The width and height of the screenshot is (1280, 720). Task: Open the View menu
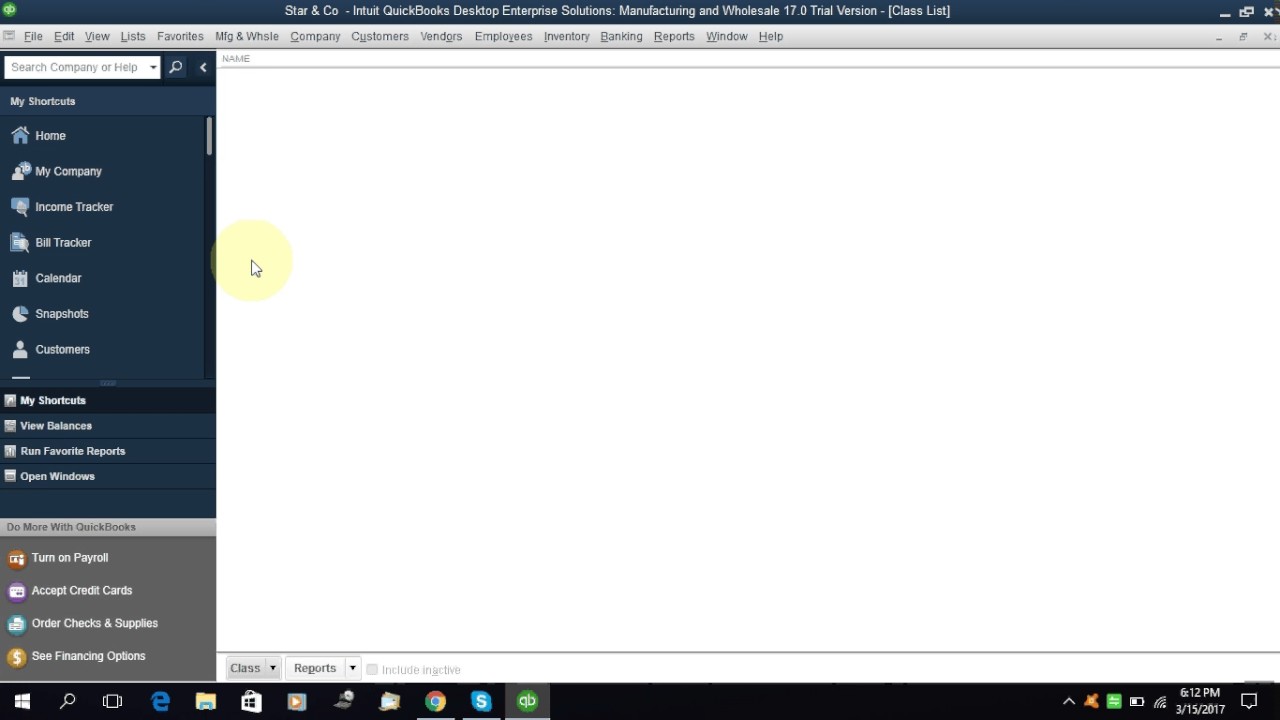[97, 36]
